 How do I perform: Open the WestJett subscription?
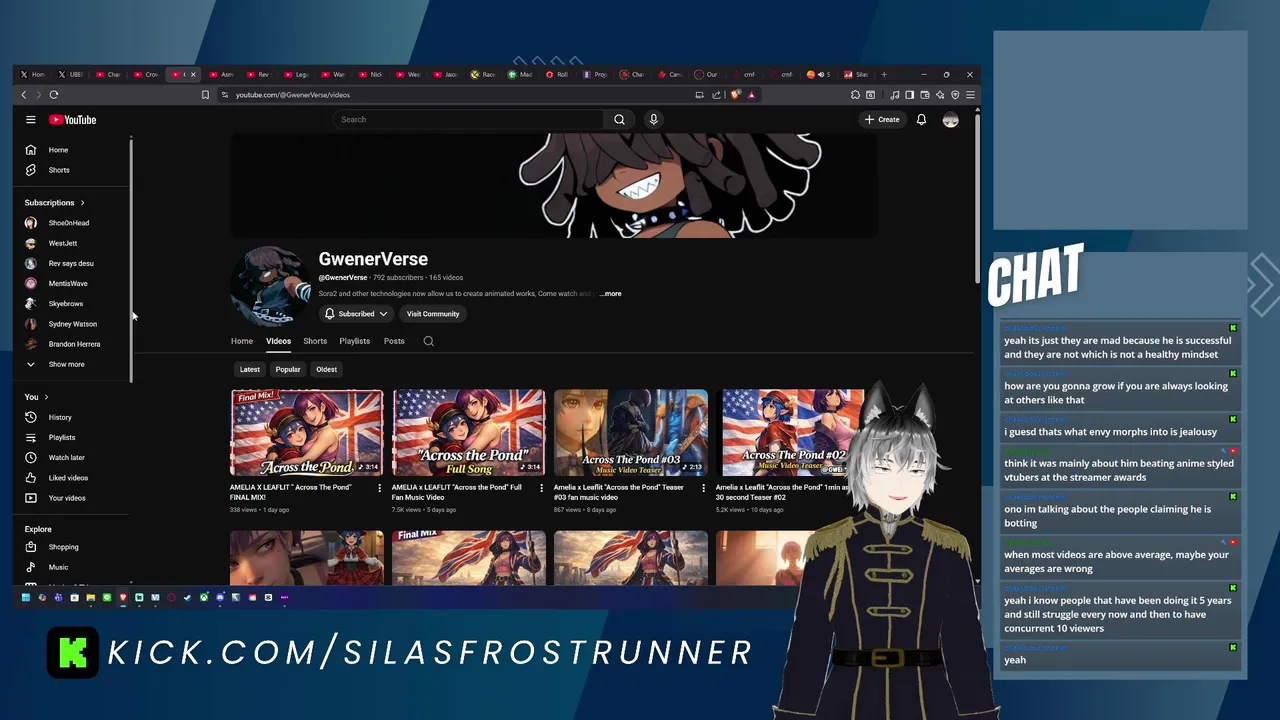tap(63, 243)
